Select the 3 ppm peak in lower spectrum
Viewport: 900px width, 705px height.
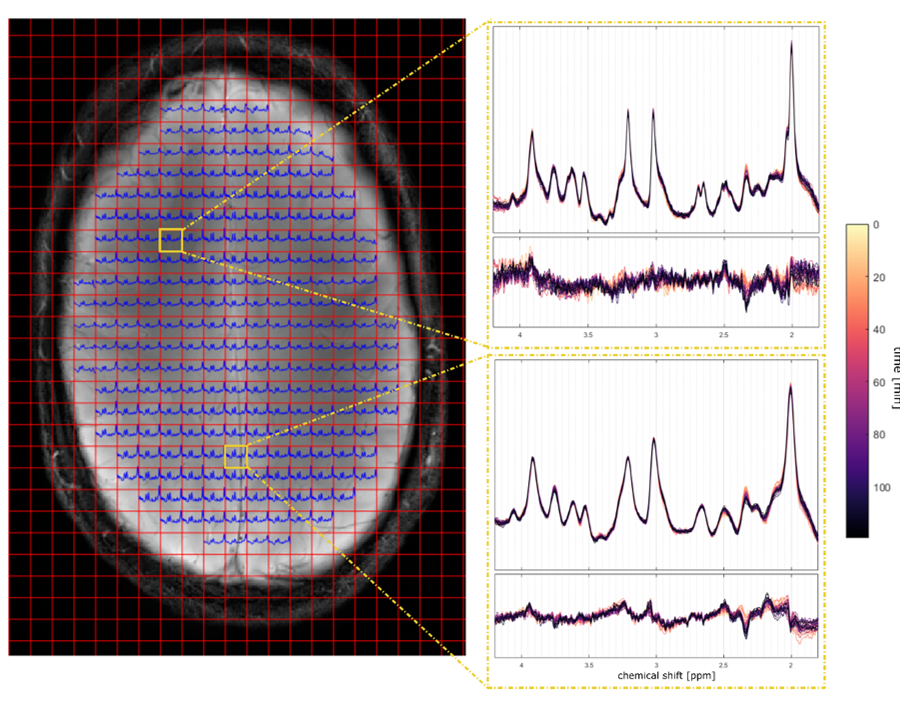(654, 441)
